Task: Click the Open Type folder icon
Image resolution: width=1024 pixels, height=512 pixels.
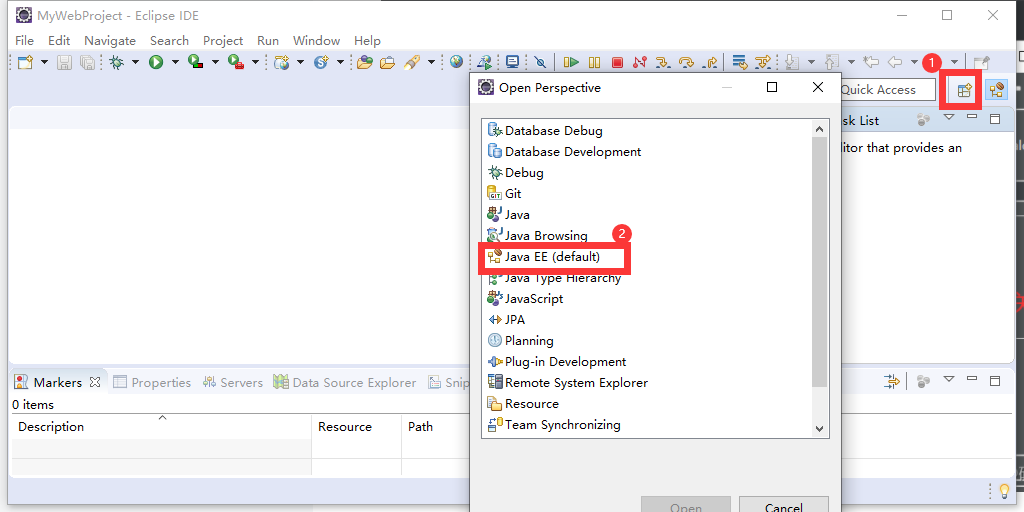Action: pyautogui.click(x=364, y=62)
